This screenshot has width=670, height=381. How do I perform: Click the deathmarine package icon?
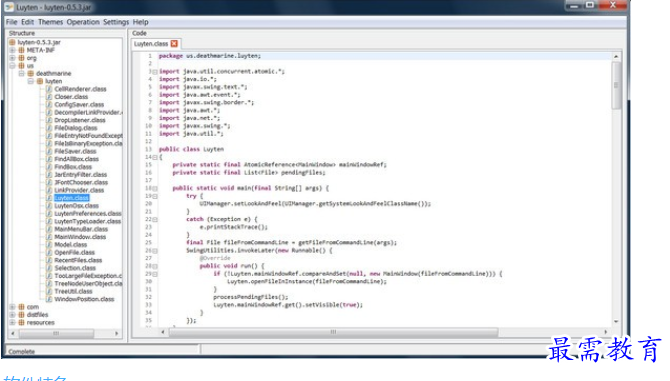pos(31,73)
